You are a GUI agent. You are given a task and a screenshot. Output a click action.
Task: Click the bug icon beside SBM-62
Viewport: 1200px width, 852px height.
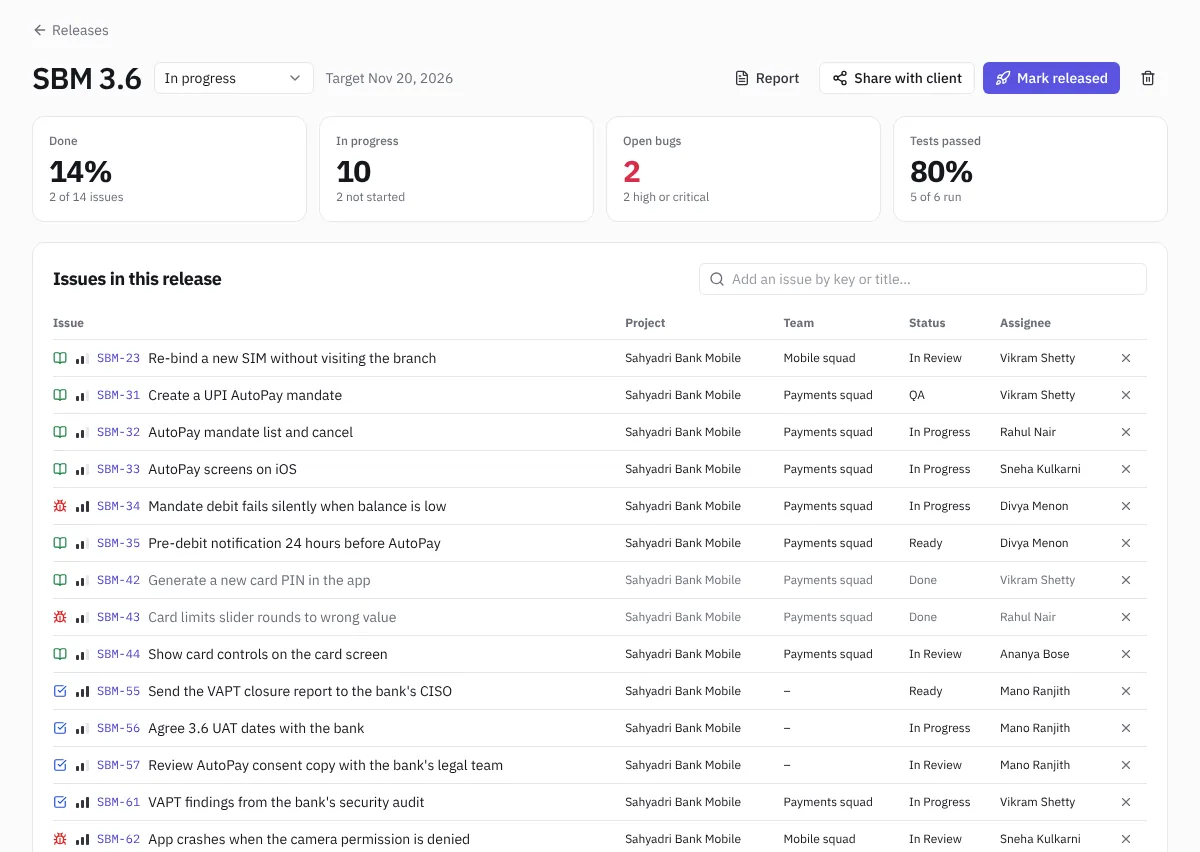(60, 839)
